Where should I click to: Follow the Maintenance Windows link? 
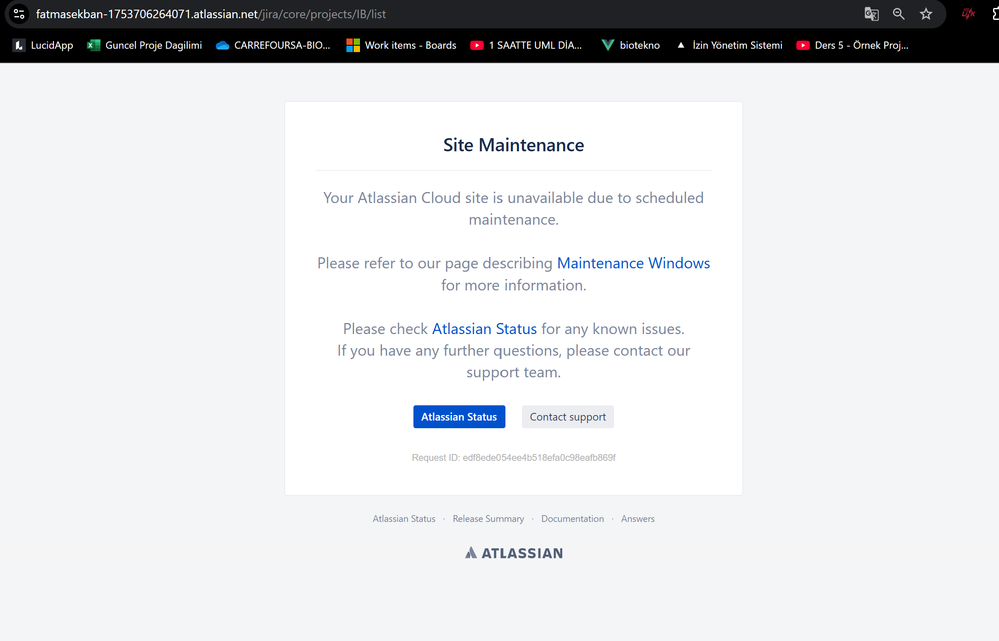coord(633,263)
